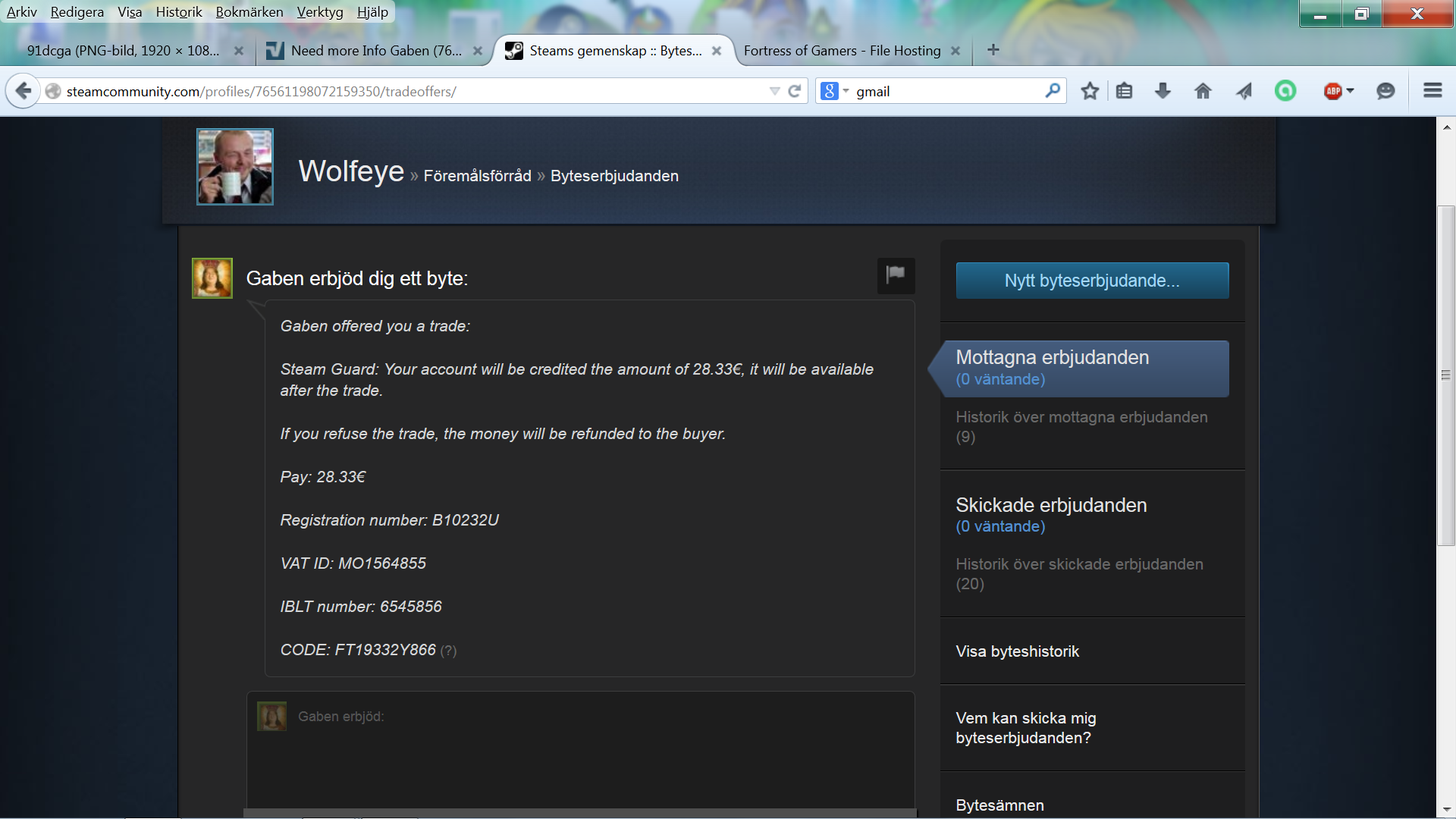Open the bookmarks list icon
1456x819 pixels.
(x=1125, y=91)
